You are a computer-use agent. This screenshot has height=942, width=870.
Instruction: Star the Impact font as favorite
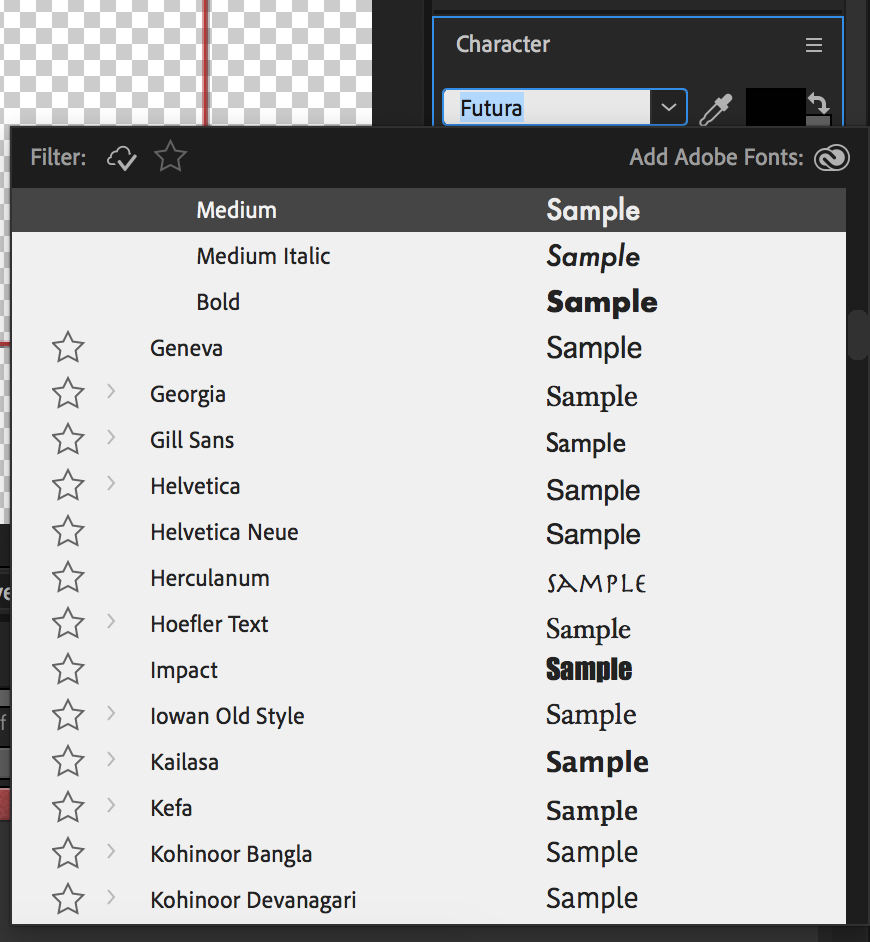coord(68,669)
